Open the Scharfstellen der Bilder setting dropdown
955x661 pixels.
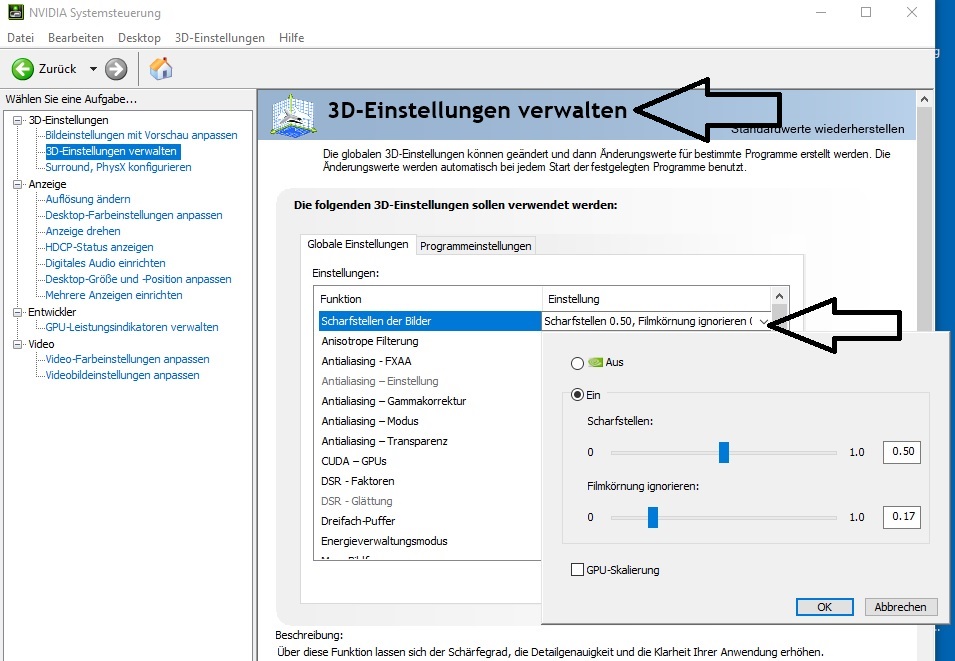765,320
